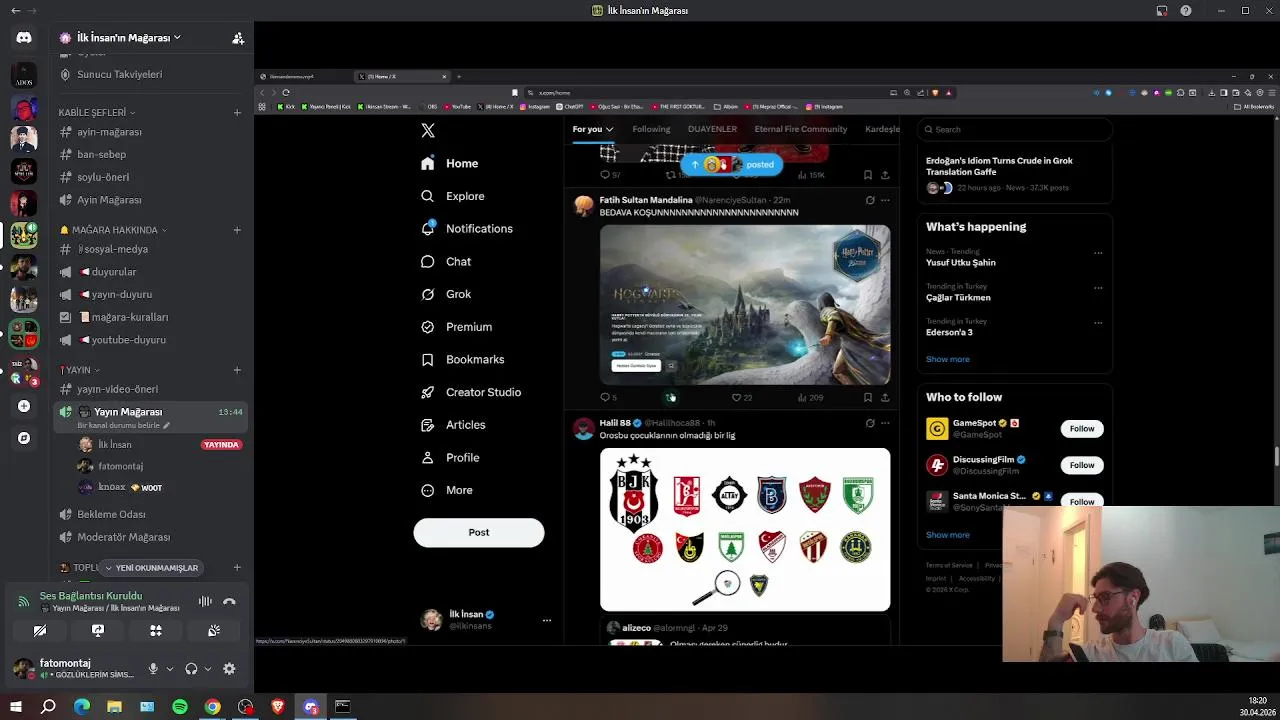This screenshot has width=1280, height=720.
Task: Open Grok in X sidebar
Action: pos(446,294)
